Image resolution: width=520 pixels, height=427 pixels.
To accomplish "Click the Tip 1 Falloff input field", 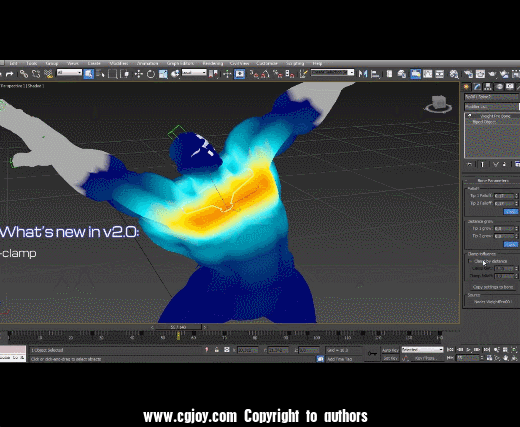I will (505, 196).
